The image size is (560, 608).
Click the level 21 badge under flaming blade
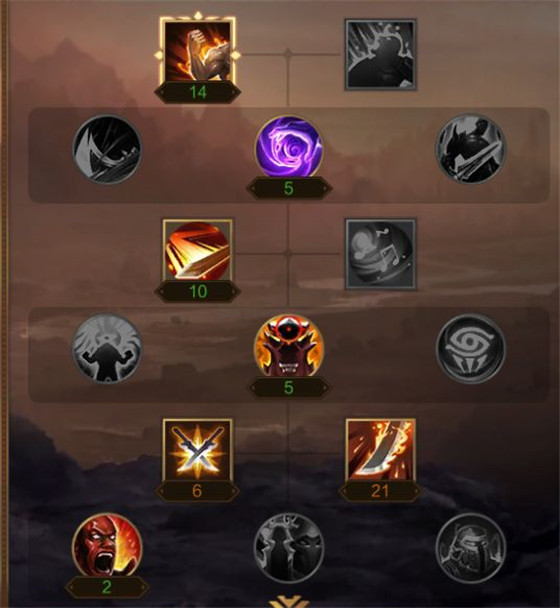pos(380,491)
